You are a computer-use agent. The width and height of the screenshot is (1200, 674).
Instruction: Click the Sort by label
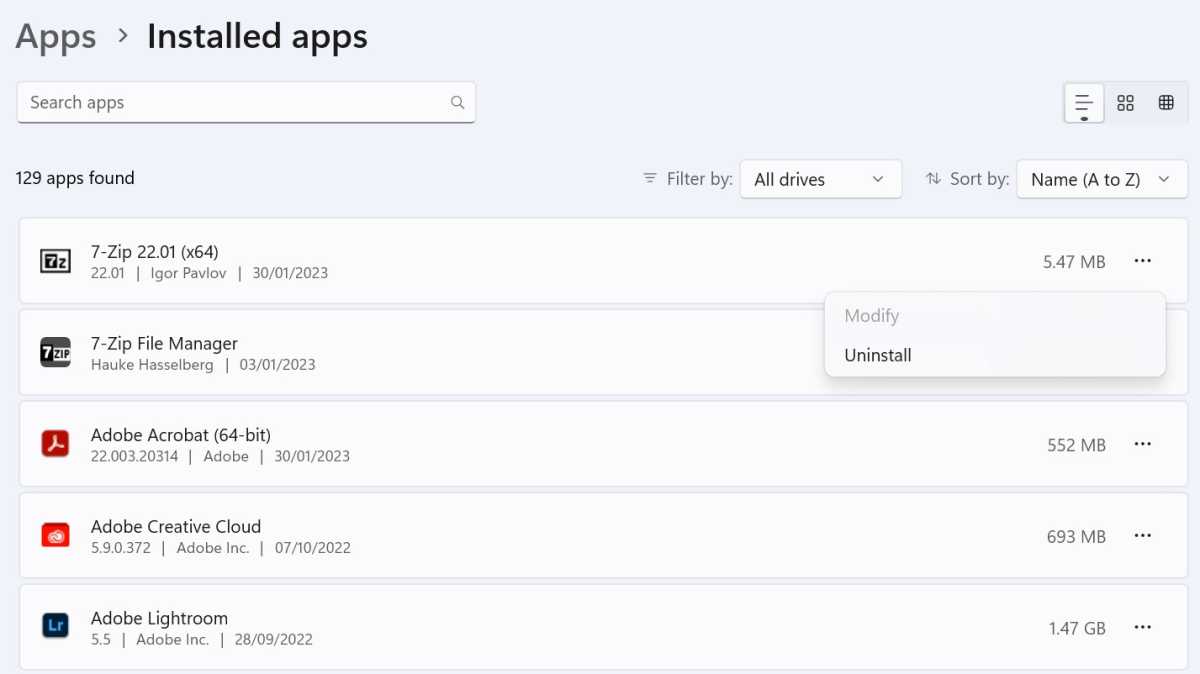[979, 179]
